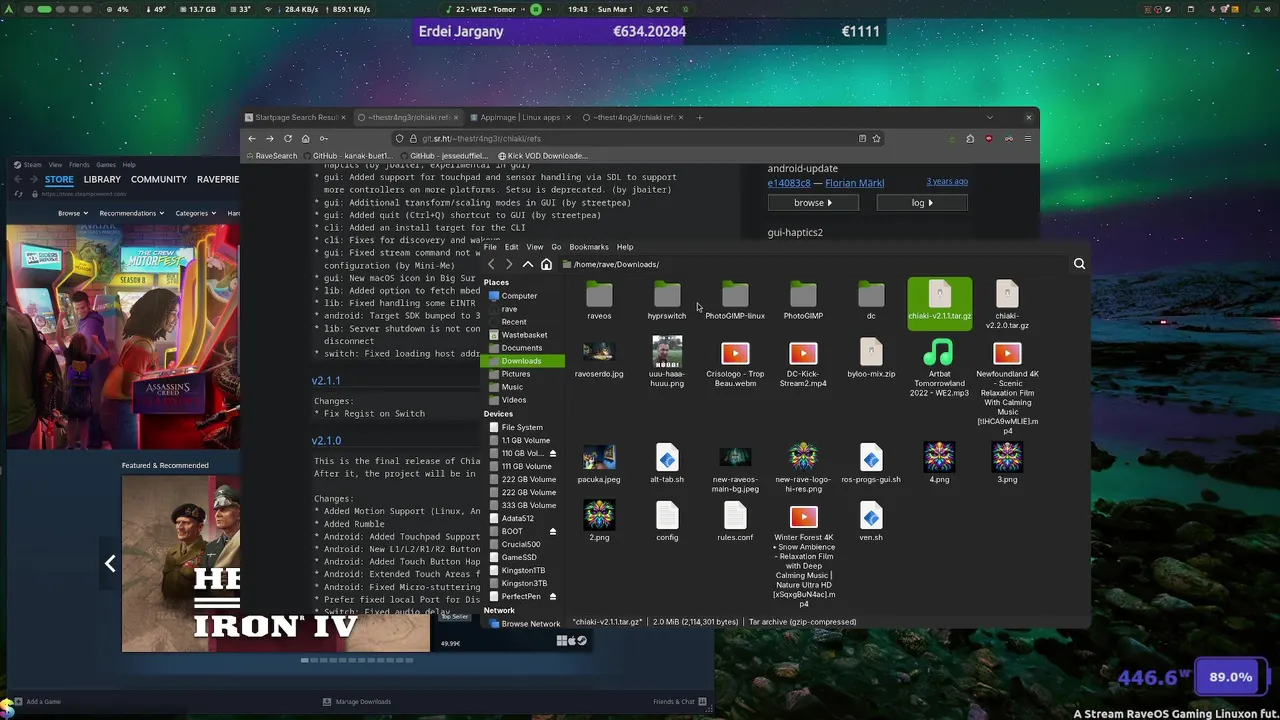Select DC-Kick-Stream2.mp4 video file

click(x=803, y=363)
